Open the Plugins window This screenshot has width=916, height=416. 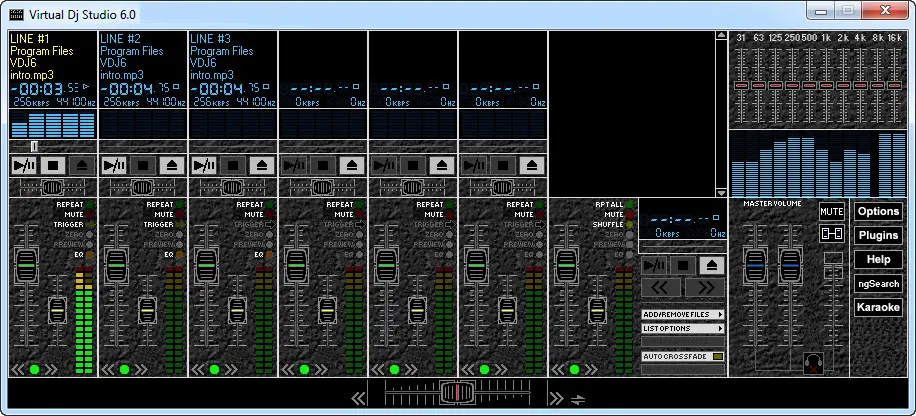878,235
